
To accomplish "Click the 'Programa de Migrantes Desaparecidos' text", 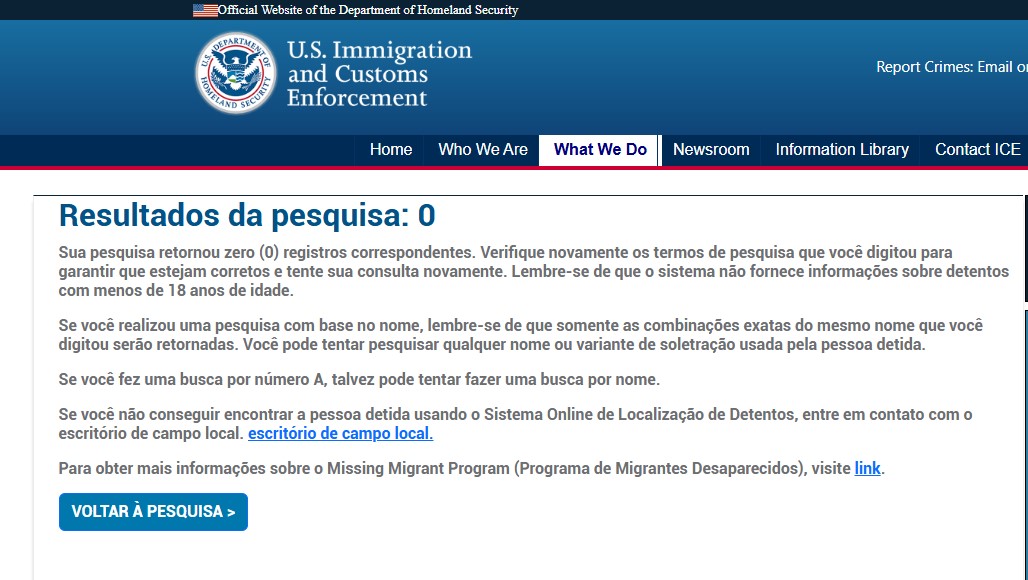I will 660,468.
